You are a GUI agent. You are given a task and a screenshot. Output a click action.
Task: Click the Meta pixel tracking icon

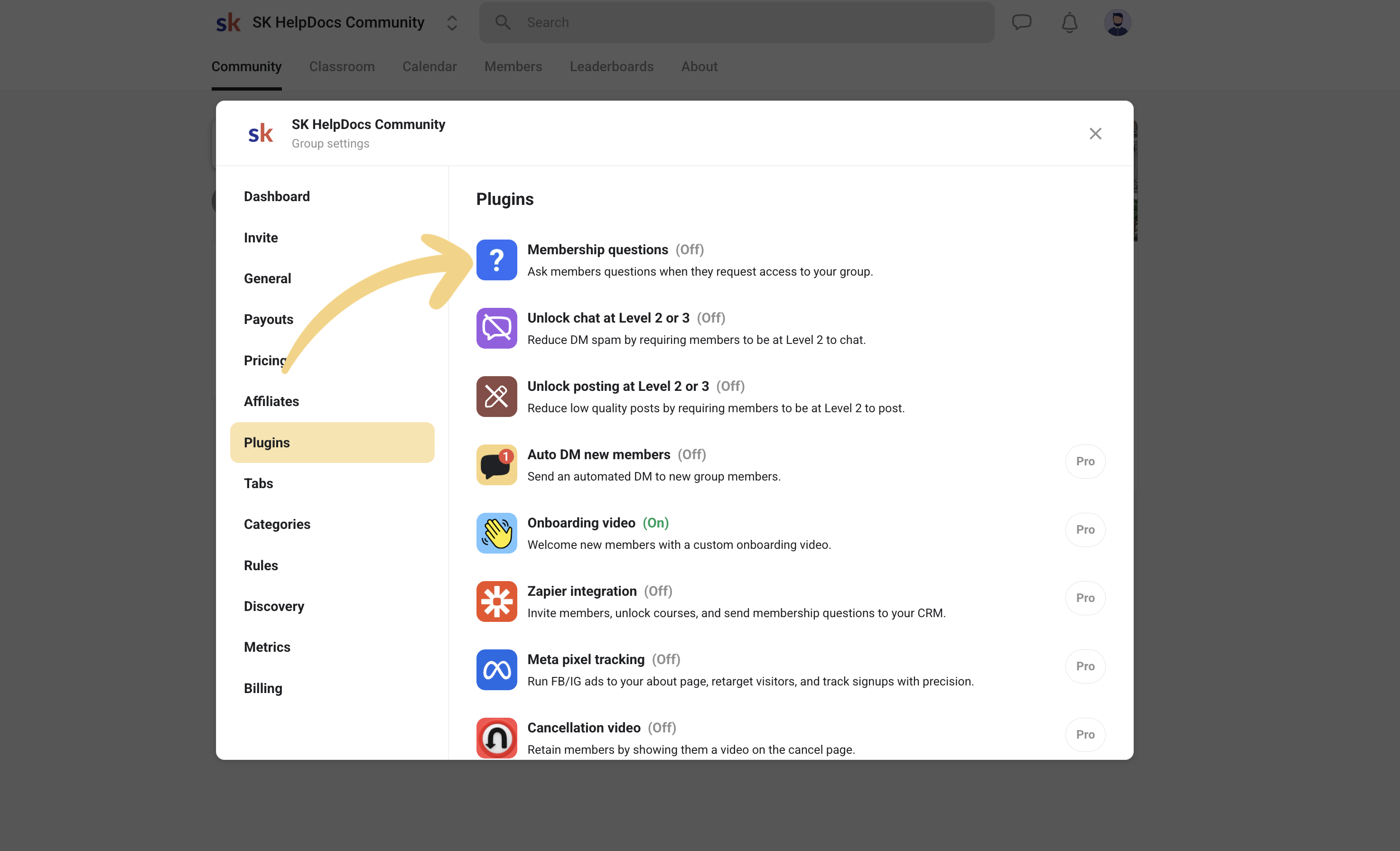click(496, 670)
